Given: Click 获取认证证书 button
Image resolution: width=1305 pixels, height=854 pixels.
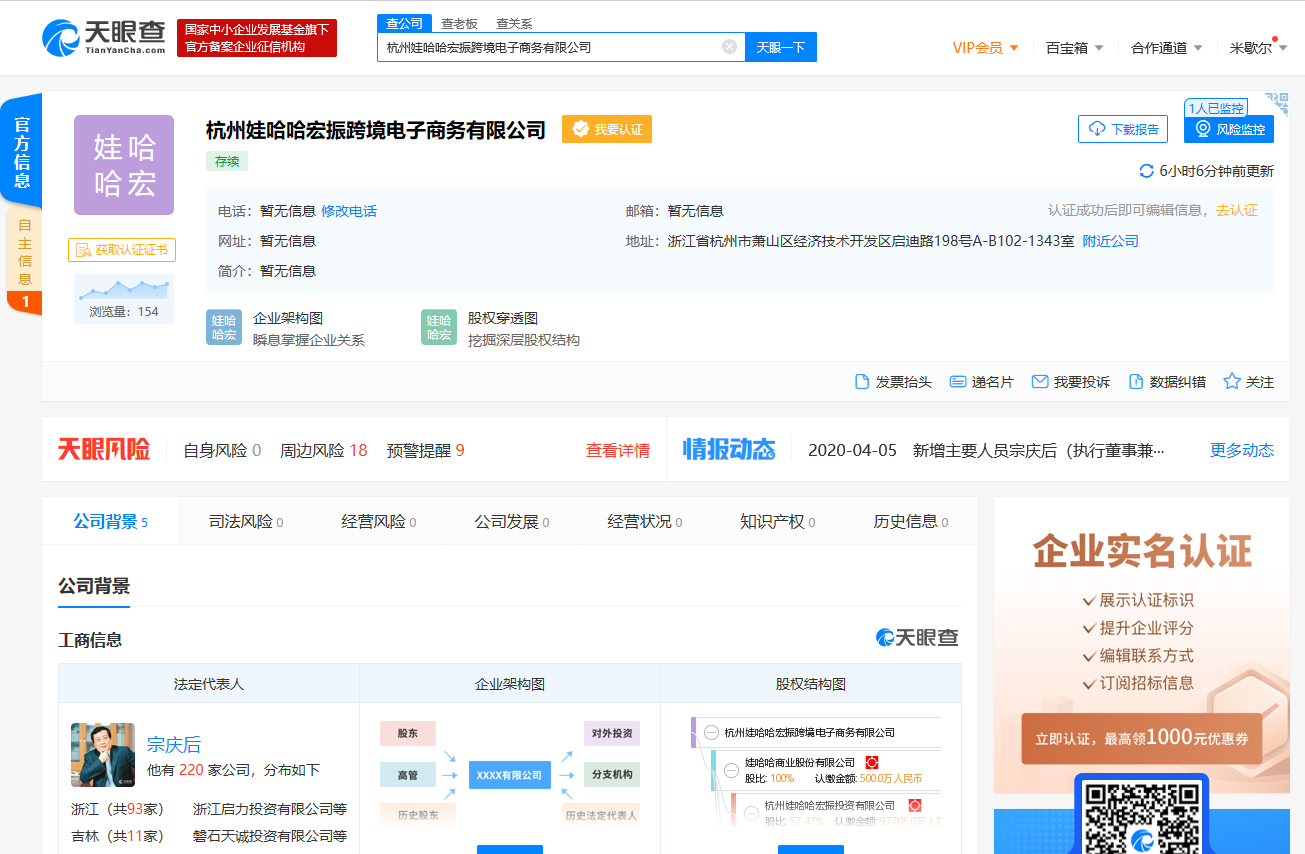Looking at the screenshot, I should tap(122, 250).
